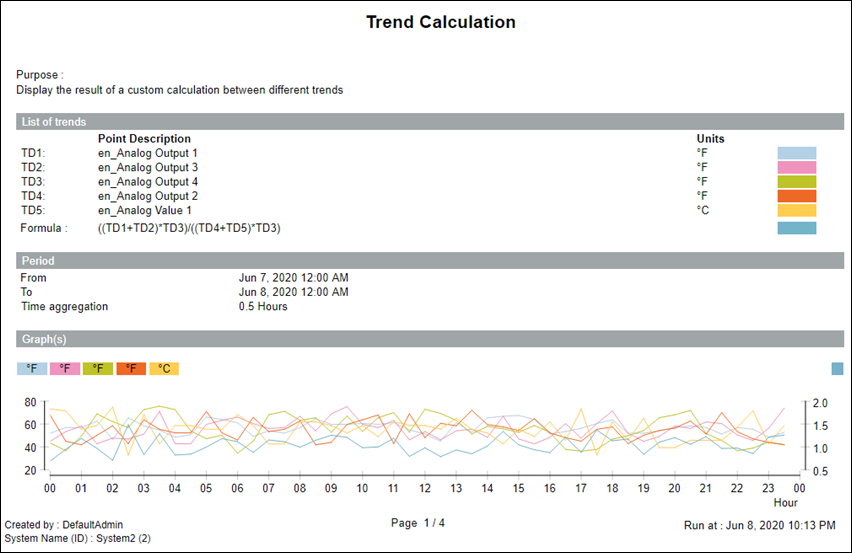The width and height of the screenshot is (852, 553).
Task: Toggle the green °F legend chip
Action: (x=97, y=369)
